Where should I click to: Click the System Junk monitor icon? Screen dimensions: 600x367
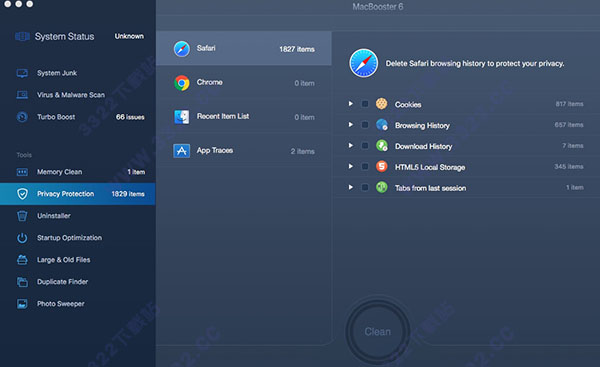[x=22, y=73]
